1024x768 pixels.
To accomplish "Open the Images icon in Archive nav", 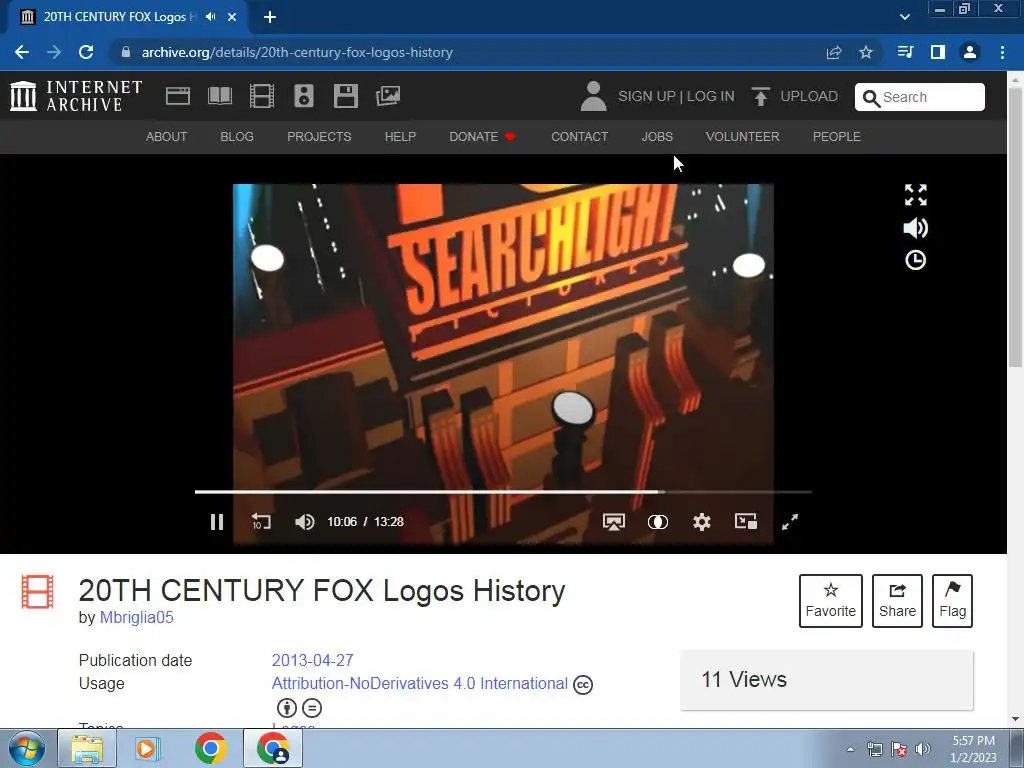I will pos(388,96).
